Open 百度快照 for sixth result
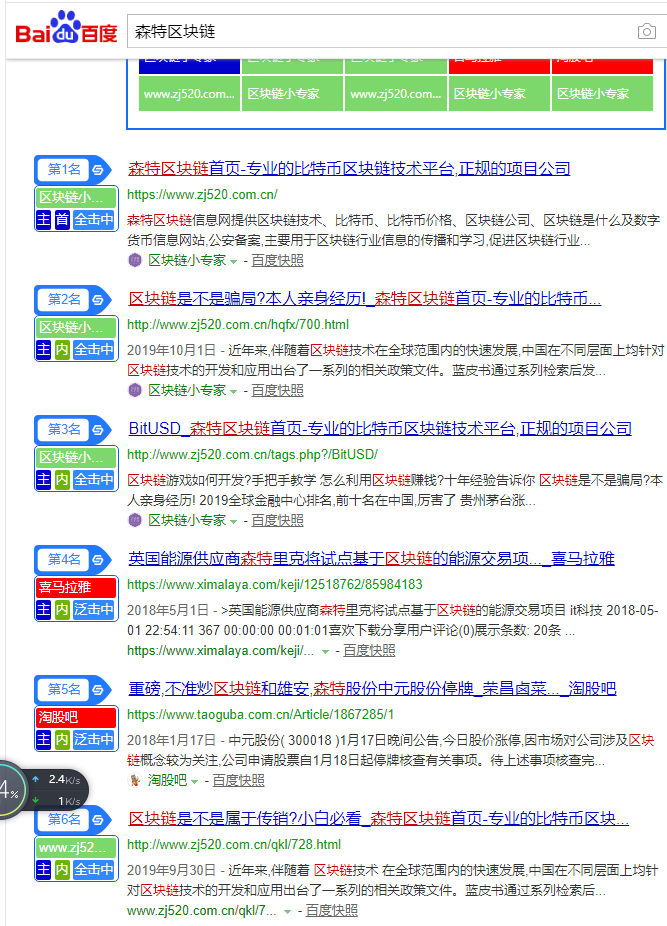This screenshot has height=926, width=667. (x=331, y=911)
